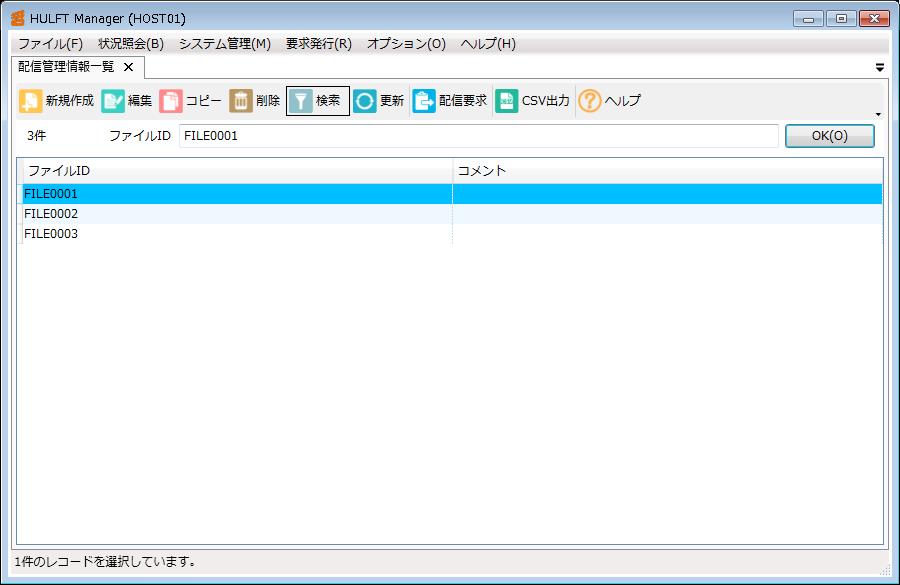The height and width of the screenshot is (585, 900).
Task: Open the システム管理(M) menu
Action: click(x=225, y=44)
